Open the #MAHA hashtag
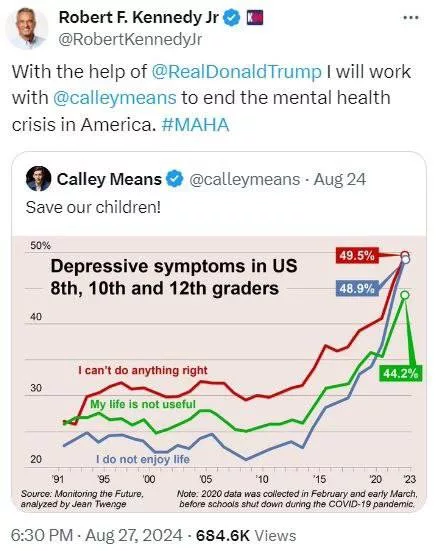Image resolution: width=440 pixels, height=551 pixels. coord(195,124)
